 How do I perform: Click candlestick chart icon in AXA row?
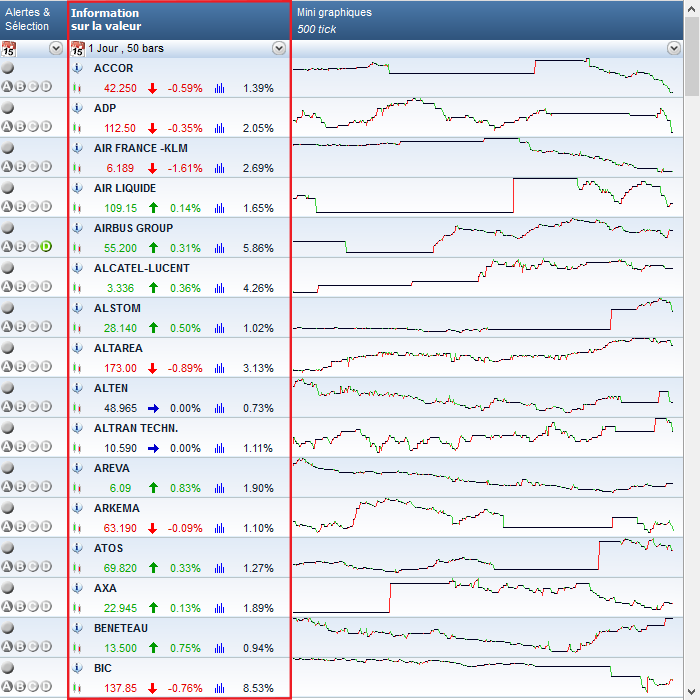coord(77,608)
